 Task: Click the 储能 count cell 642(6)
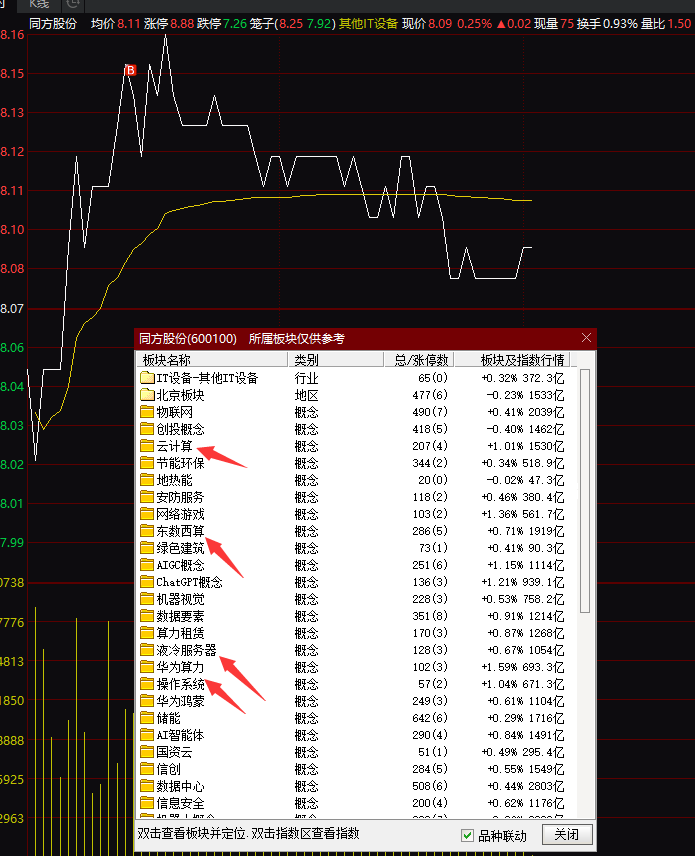(430, 718)
